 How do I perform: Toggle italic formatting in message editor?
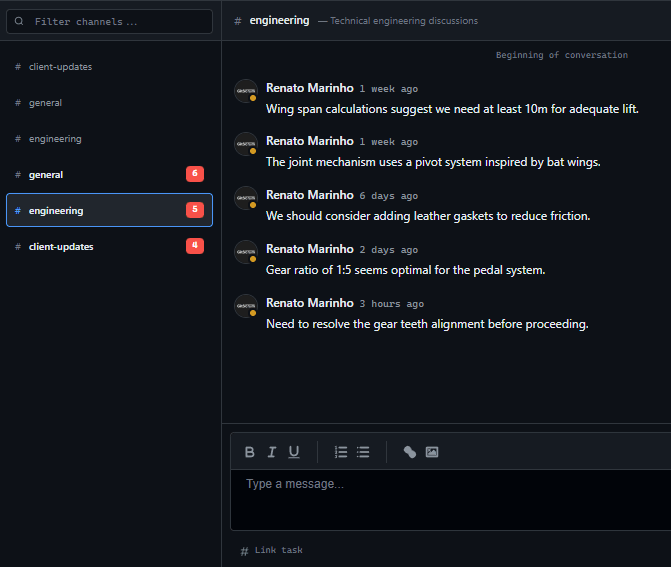272,452
